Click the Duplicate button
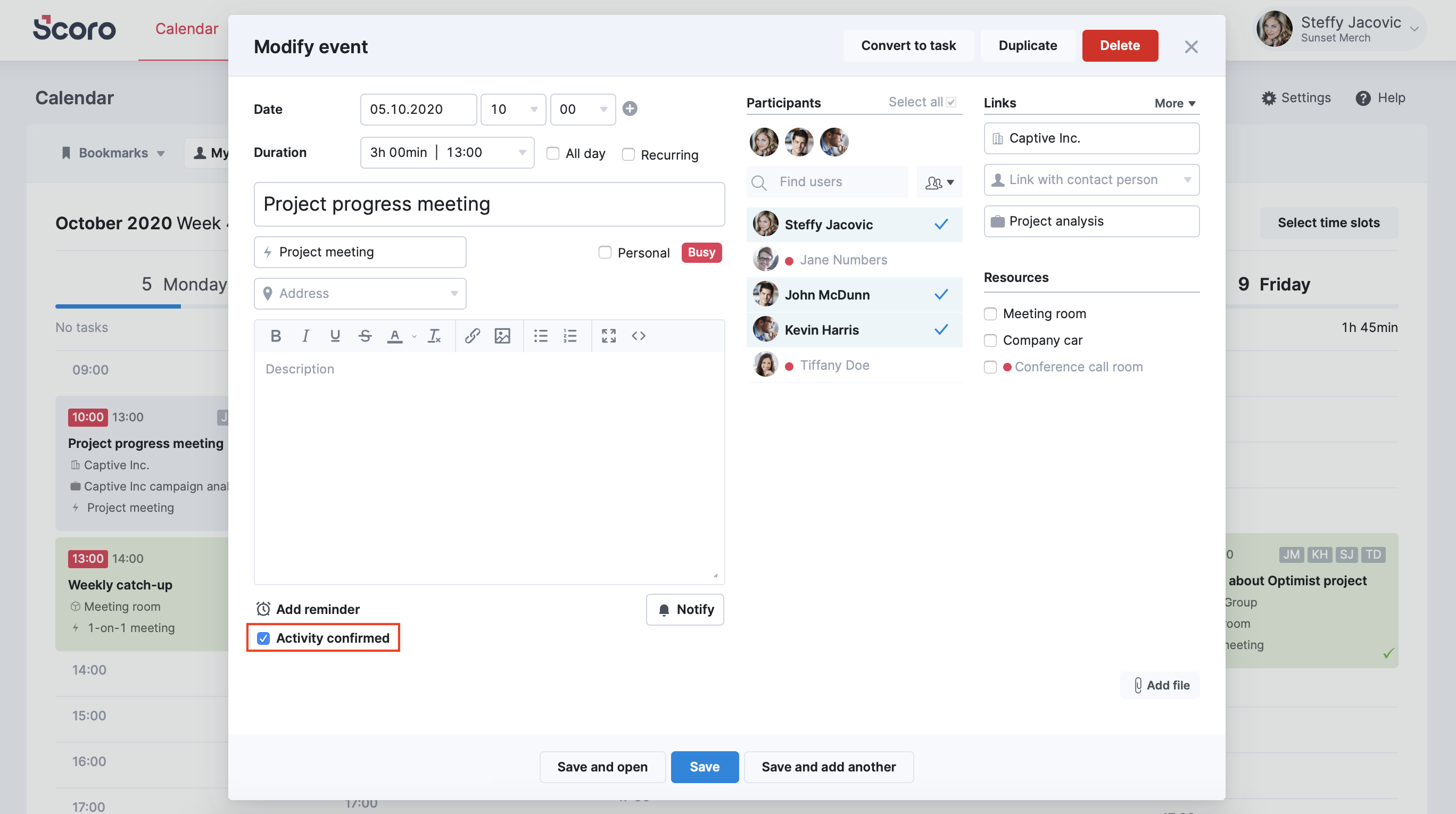This screenshot has height=814, width=1456. 1027,46
